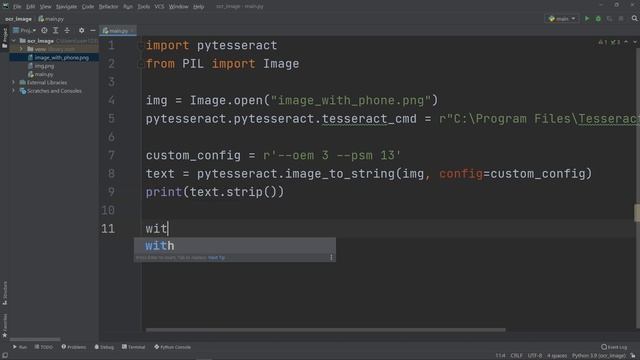Open the main run configuration dropdown
Screen dimensions: 640x360
click(x=562, y=19)
